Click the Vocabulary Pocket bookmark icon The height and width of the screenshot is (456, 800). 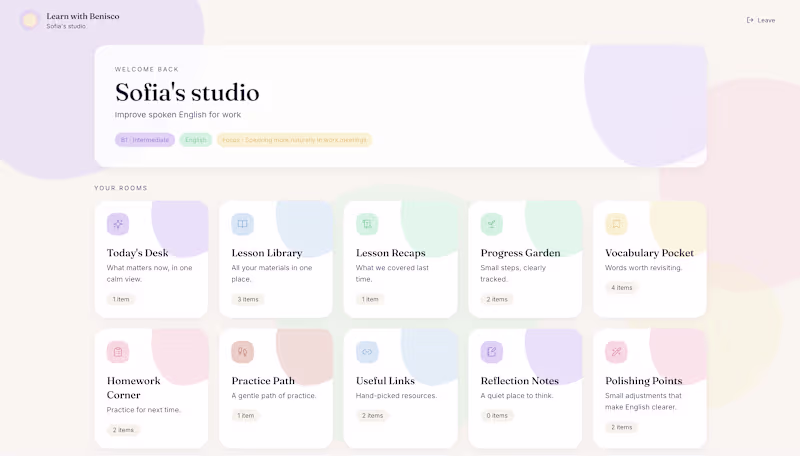pyautogui.click(x=616, y=224)
